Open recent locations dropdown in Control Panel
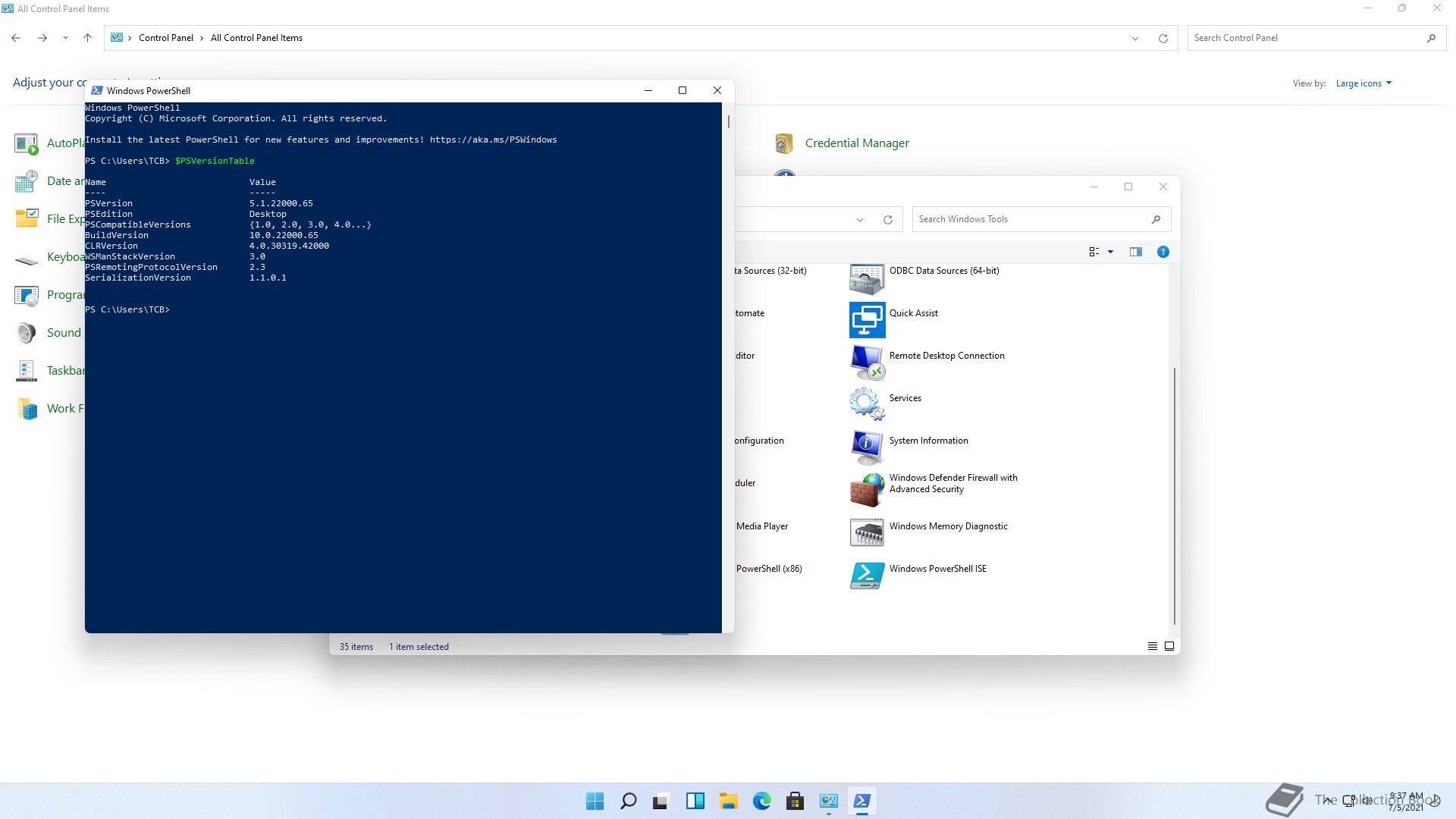Viewport: 1456px width, 819px height. click(x=65, y=38)
